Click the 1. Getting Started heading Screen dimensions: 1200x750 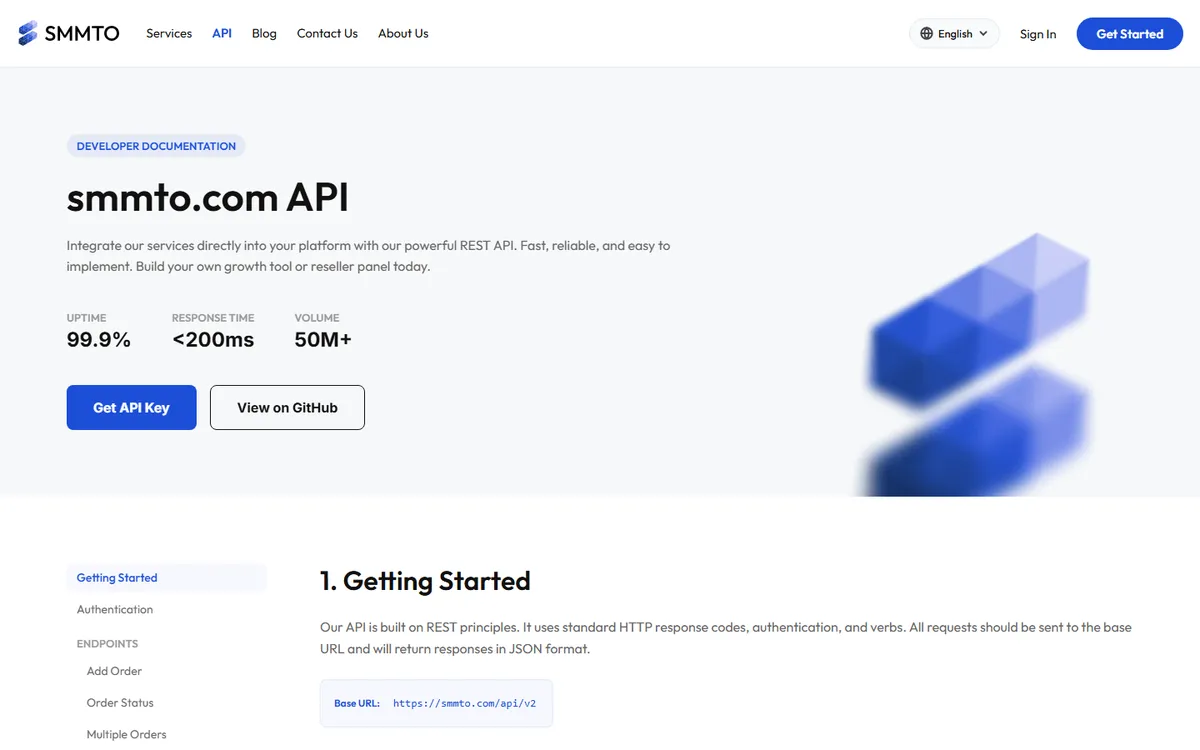425,581
